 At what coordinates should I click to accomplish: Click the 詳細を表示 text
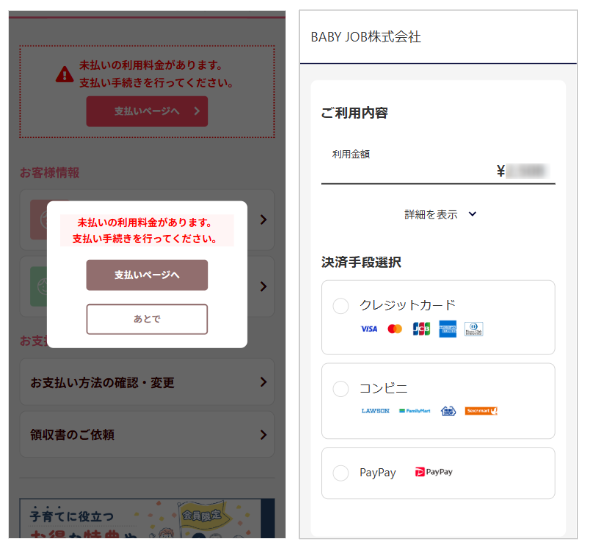(x=431, y=214)
